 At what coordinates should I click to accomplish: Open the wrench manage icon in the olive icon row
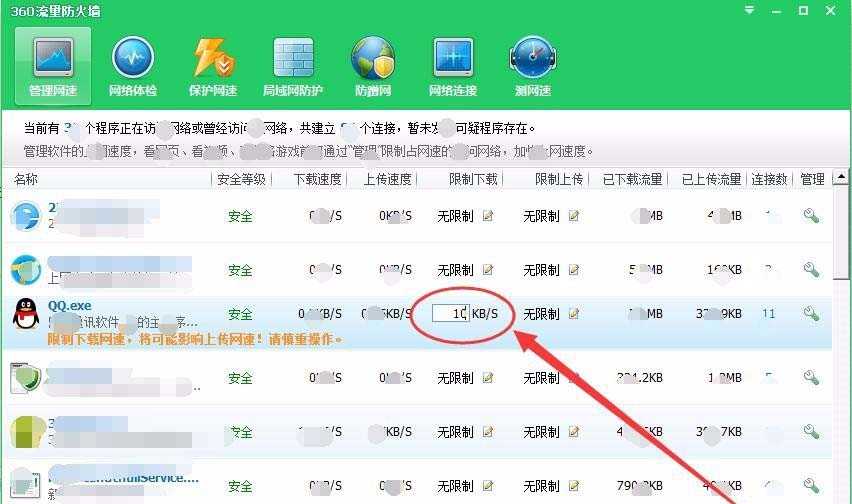811,432
